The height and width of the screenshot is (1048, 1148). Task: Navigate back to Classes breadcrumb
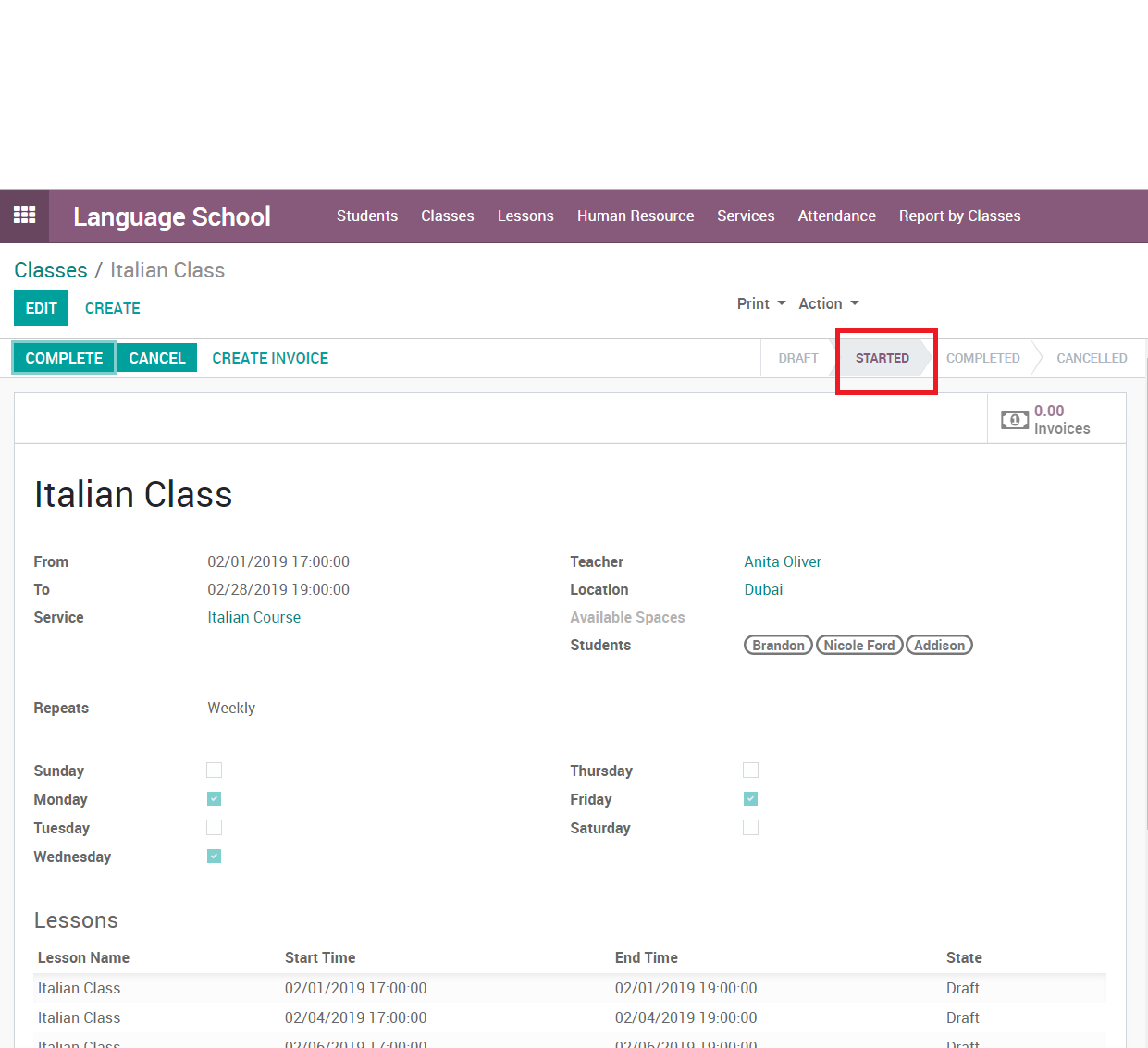(x=51, y=270)
